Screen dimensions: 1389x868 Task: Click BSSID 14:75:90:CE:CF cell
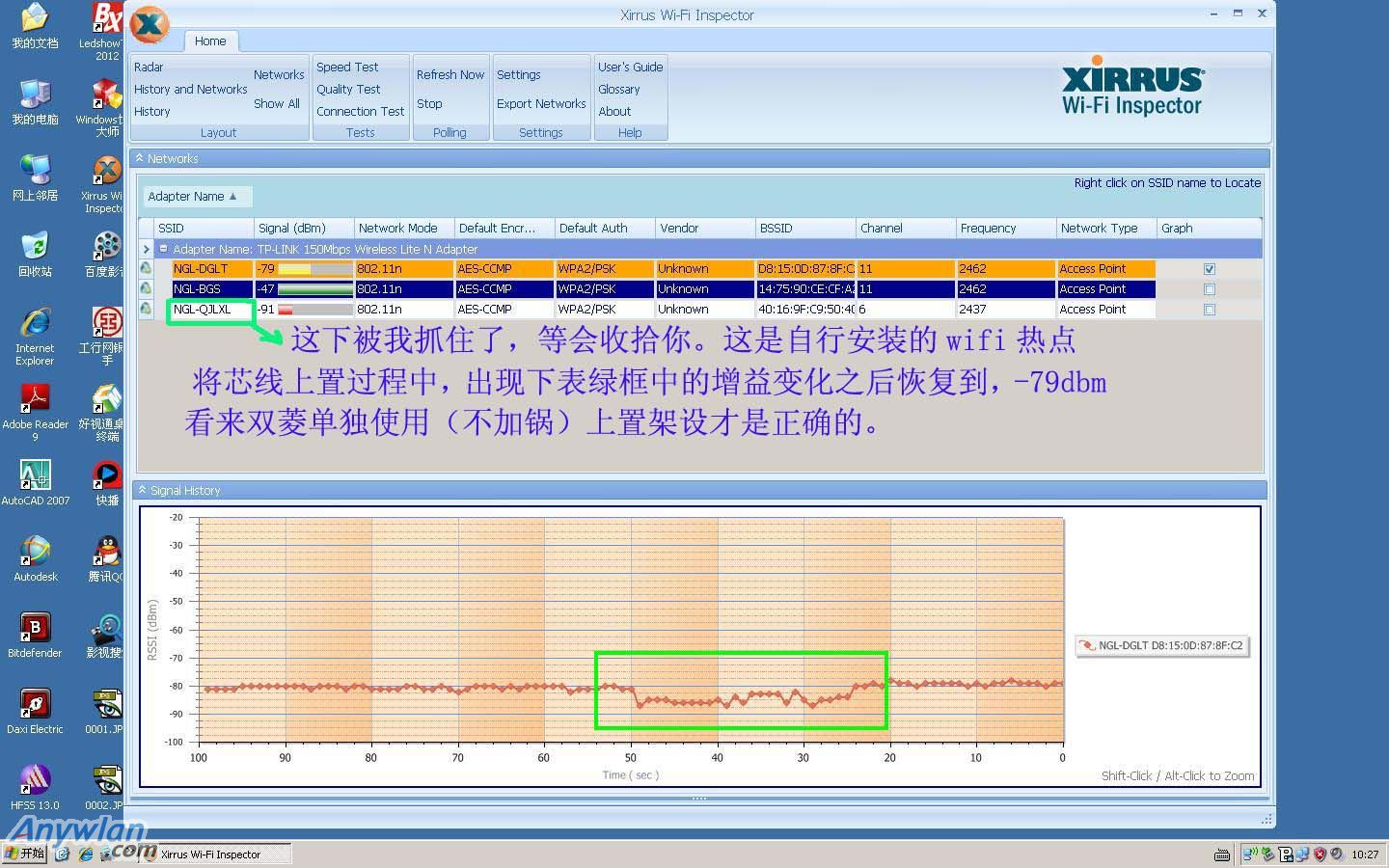tap(805, 288)
